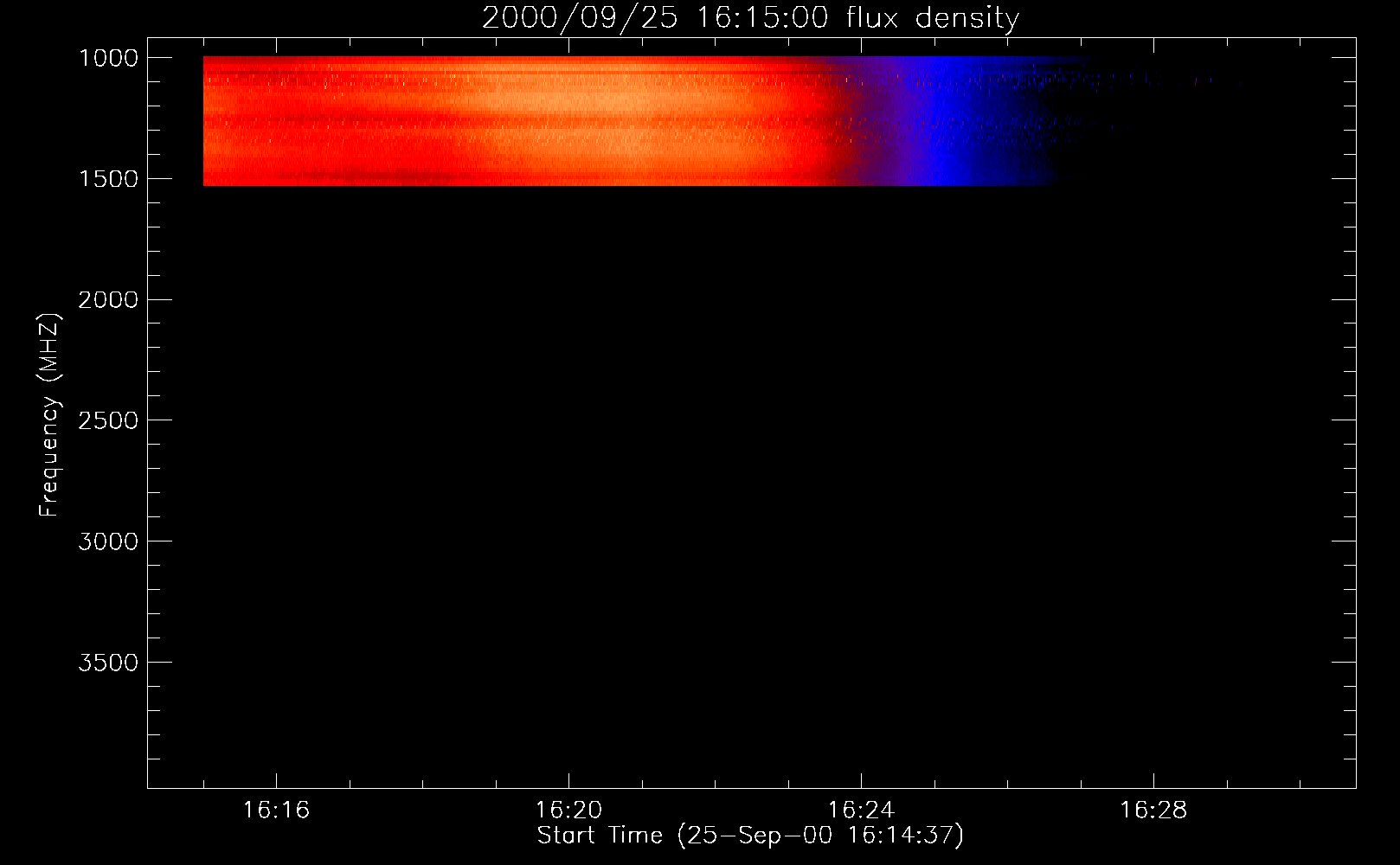The height and width of the screenshot is (865, 1400).
Task: Select the 3000 frequency axis label
Action: tap(108, 541)
